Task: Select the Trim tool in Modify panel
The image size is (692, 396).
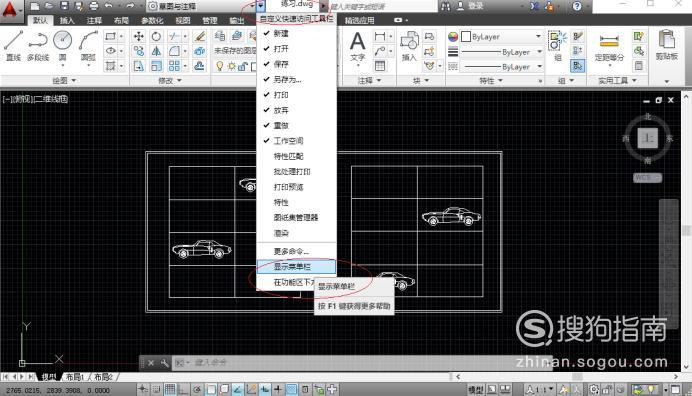Action: coord(174,36)
